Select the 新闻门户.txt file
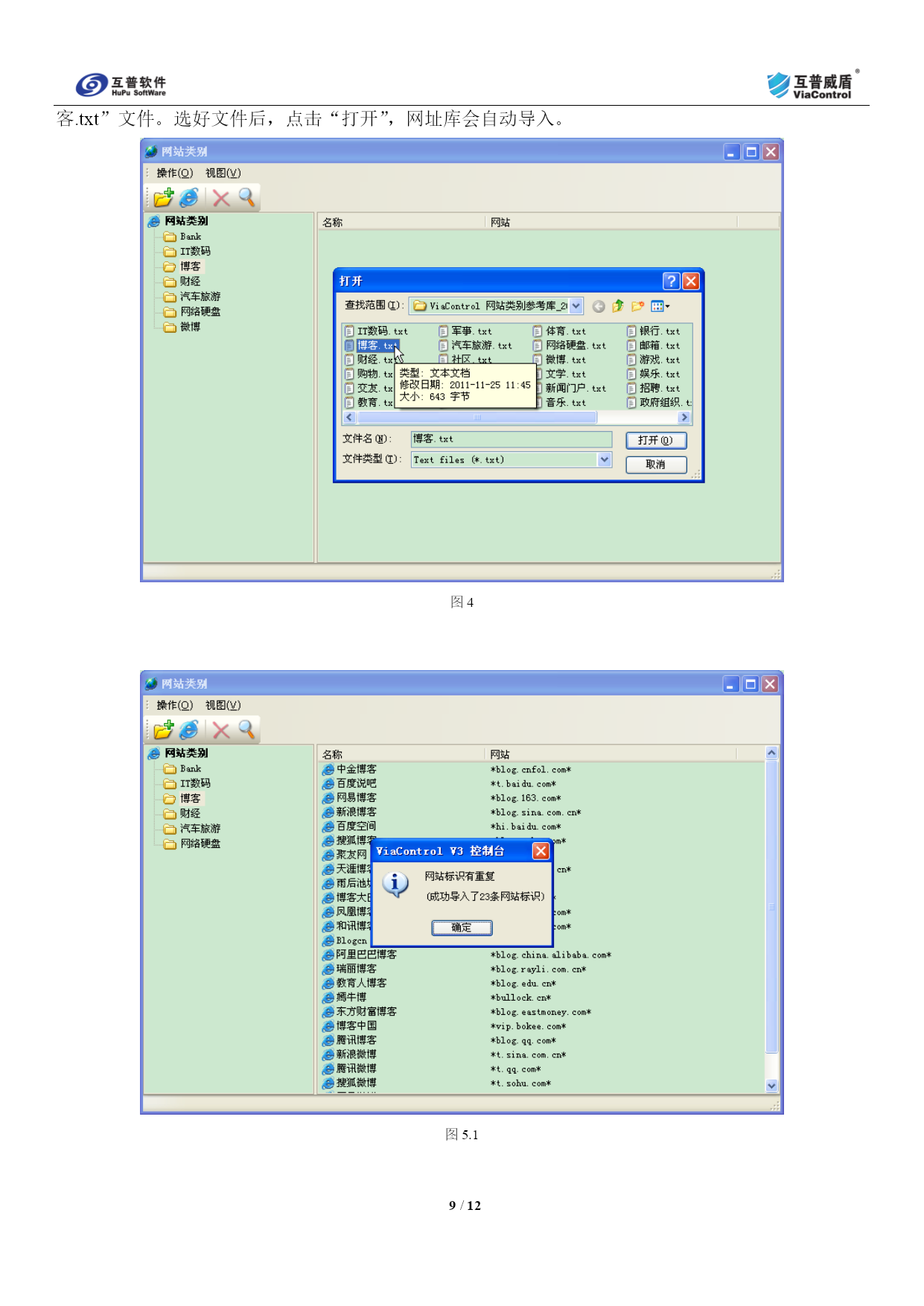 pos(570,388)
